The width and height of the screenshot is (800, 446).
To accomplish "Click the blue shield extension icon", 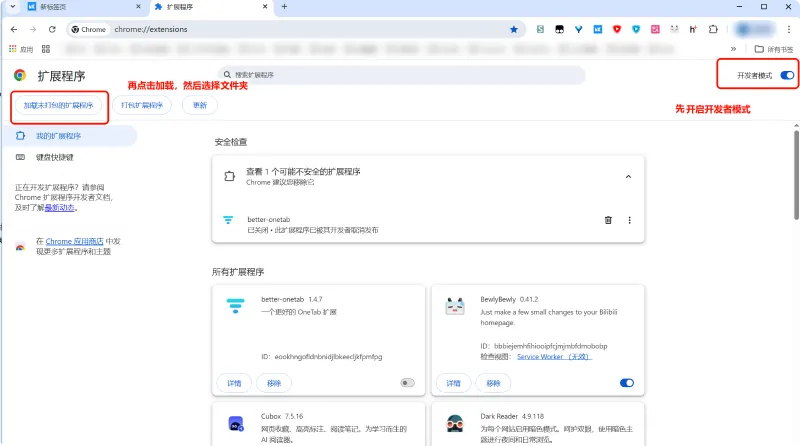I will pyautogui.click(x=636, y=30).
